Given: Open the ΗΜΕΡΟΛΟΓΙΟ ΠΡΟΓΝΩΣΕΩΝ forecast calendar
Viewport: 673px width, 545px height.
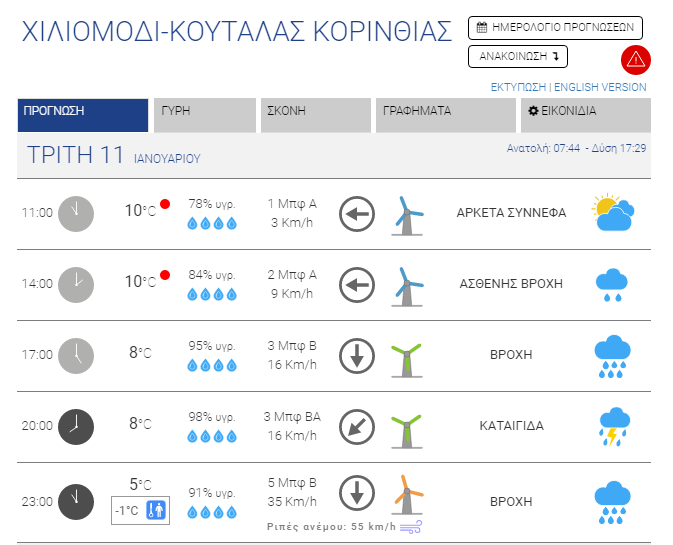Looking at the screenshot, I should click(555, 28).
